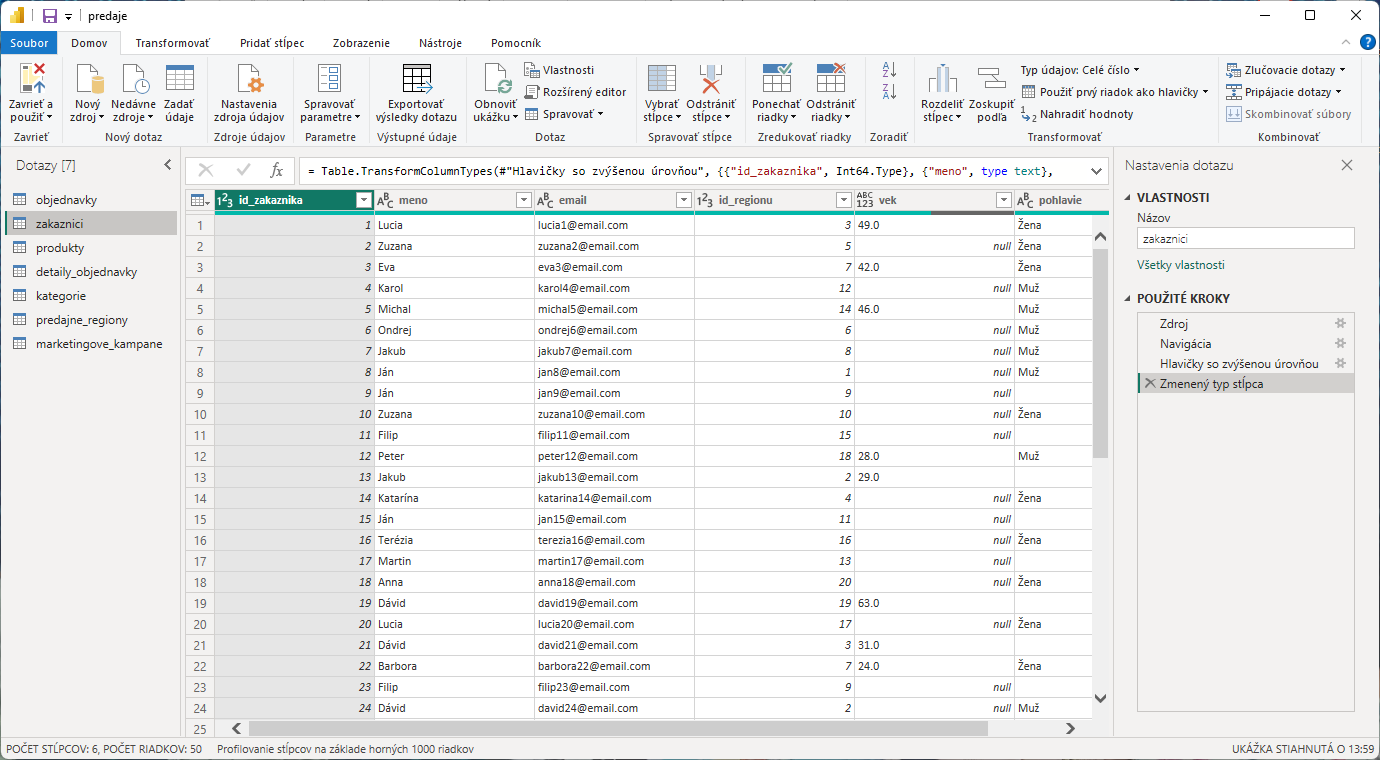Switch to the Transformovať tab
This screenshot has height=760, width=1380.
point(173,43)
